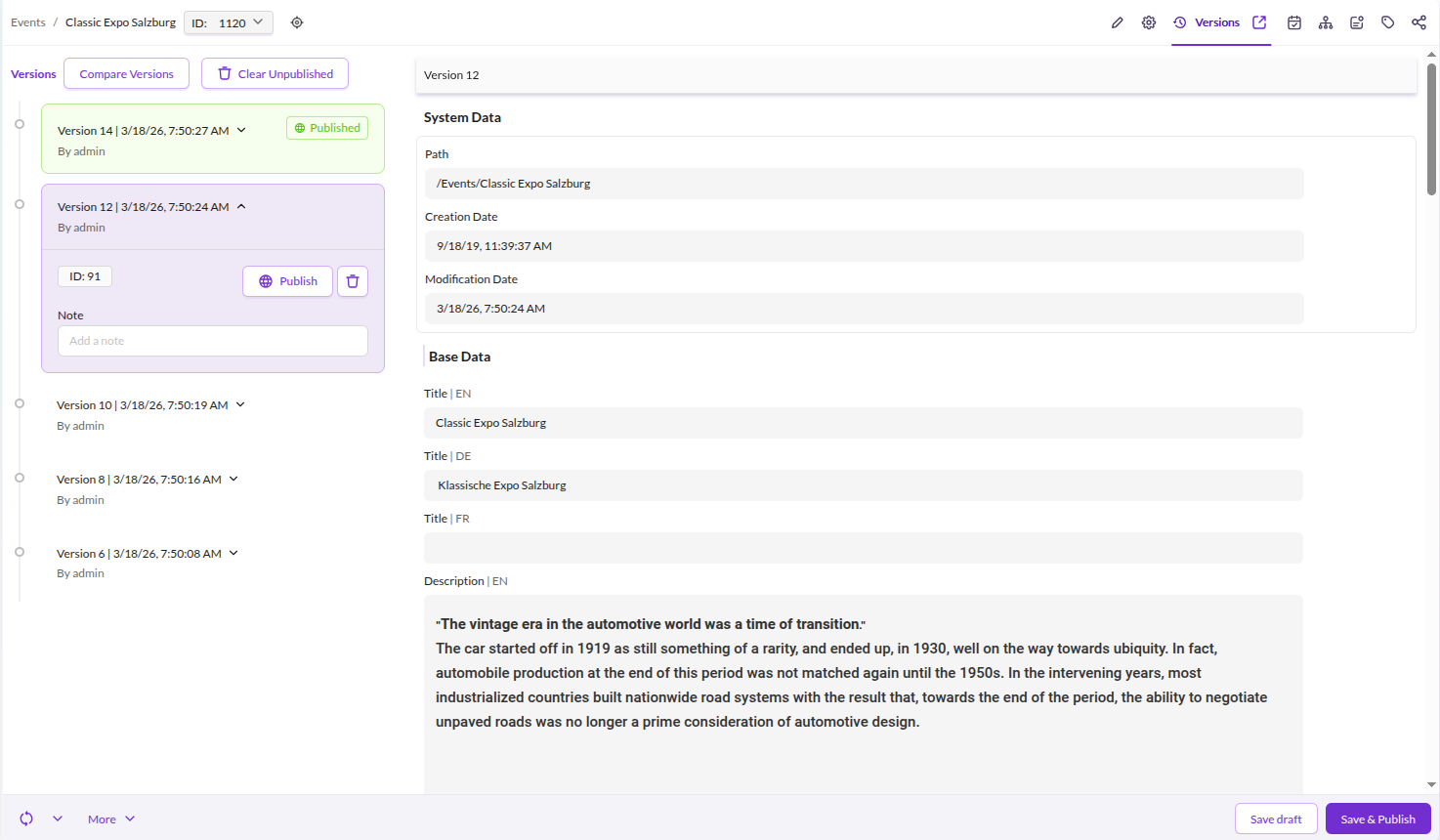
Task: Open the Edit pencil tab icon
Action: 1117,22
